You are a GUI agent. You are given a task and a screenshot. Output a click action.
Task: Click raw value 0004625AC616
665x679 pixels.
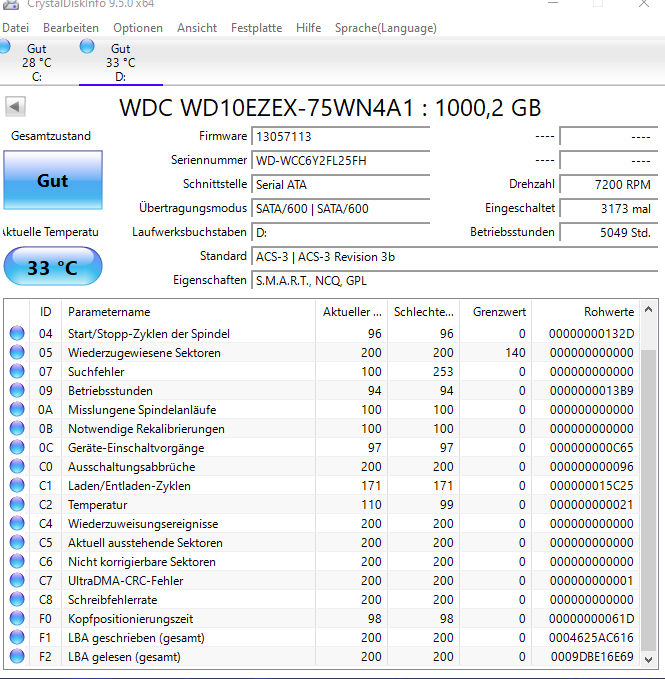point(591,638)
